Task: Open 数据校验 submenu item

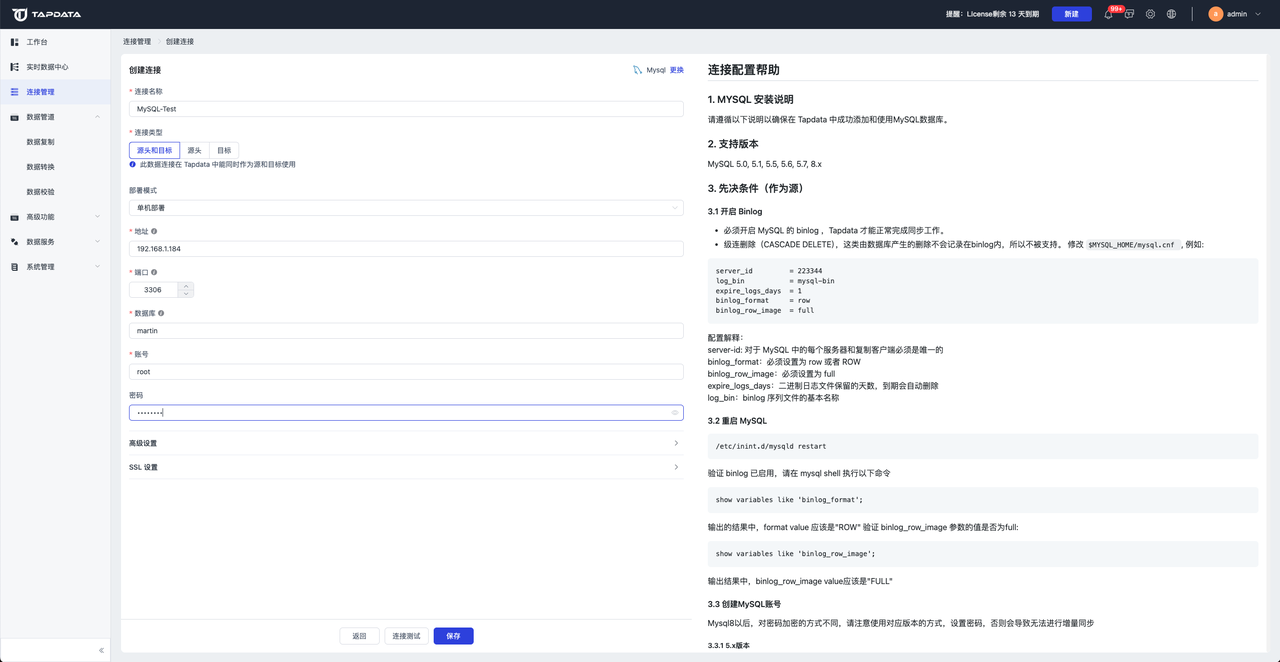Action: tap(40, 192)
